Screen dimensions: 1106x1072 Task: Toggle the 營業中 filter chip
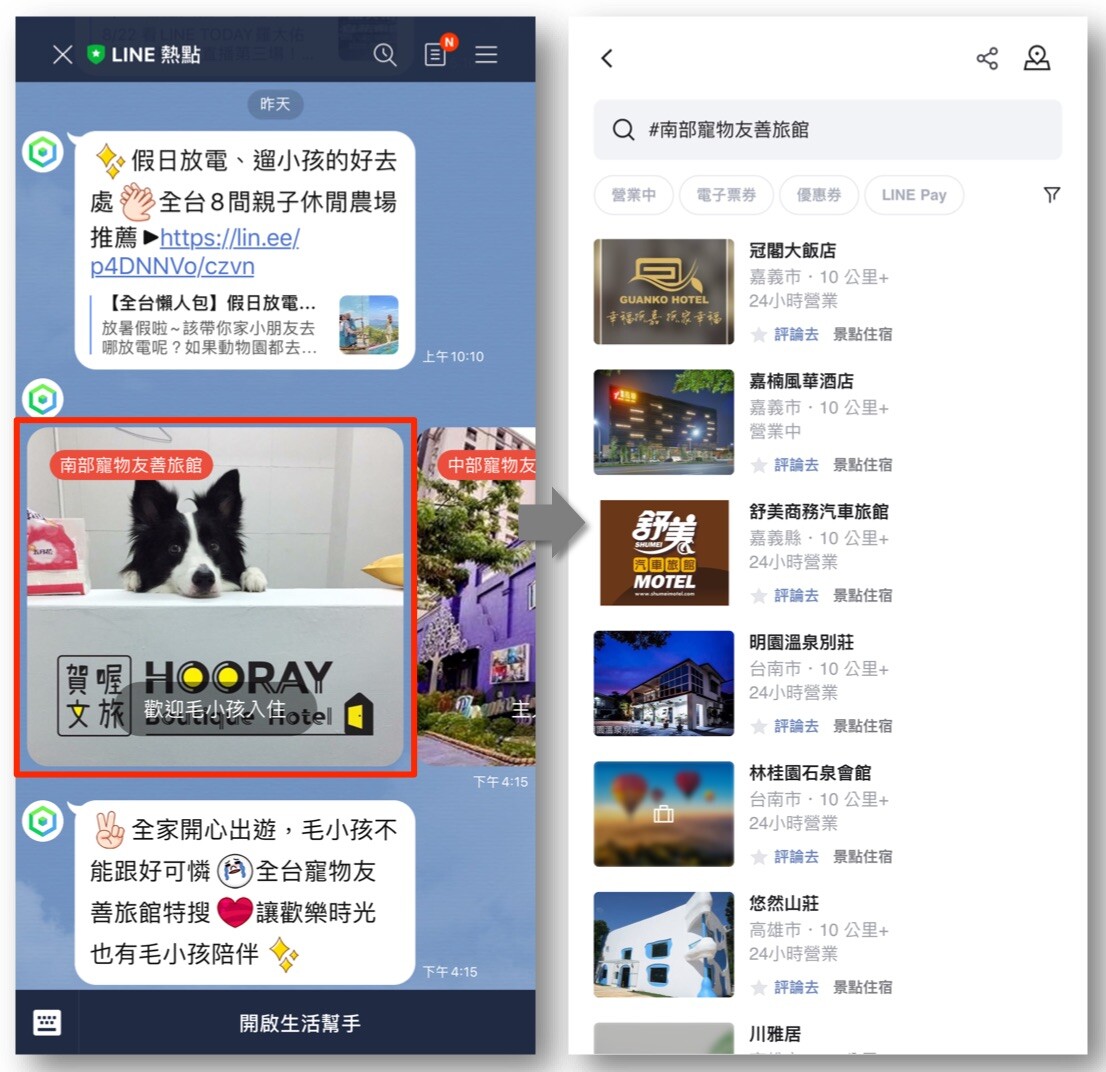tap(633, 195)
